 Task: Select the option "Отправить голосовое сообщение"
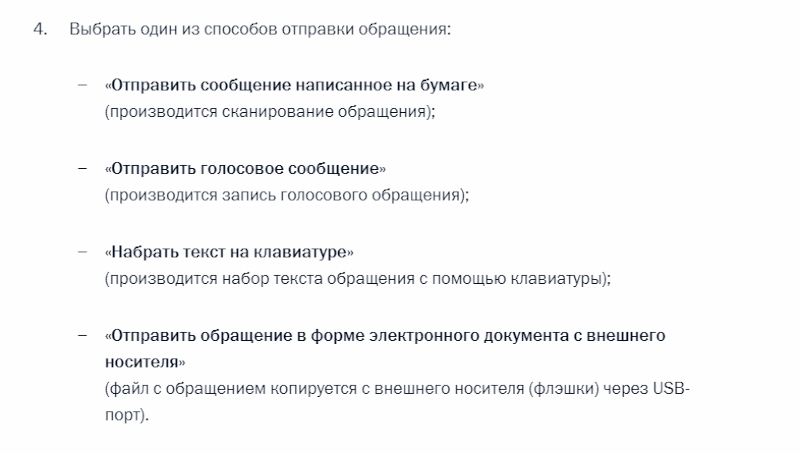(245, 168)
